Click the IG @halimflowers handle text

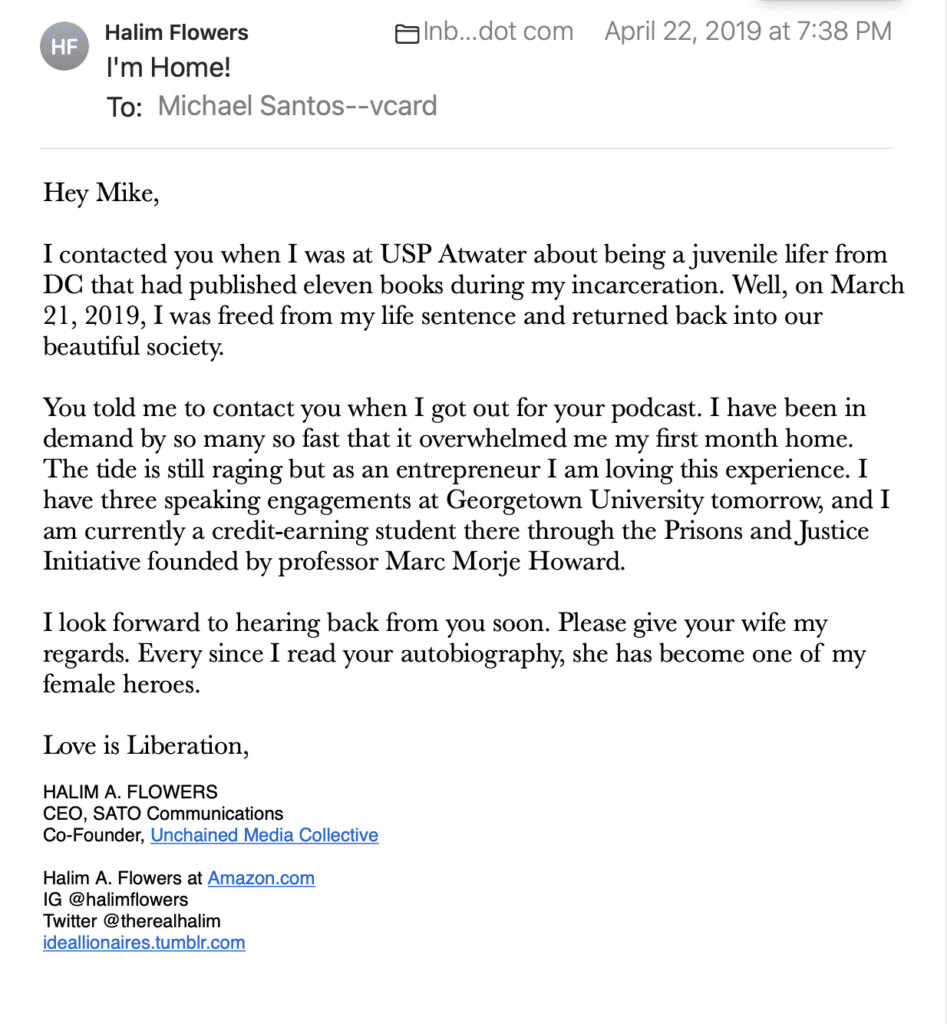(x=116, y=900)
